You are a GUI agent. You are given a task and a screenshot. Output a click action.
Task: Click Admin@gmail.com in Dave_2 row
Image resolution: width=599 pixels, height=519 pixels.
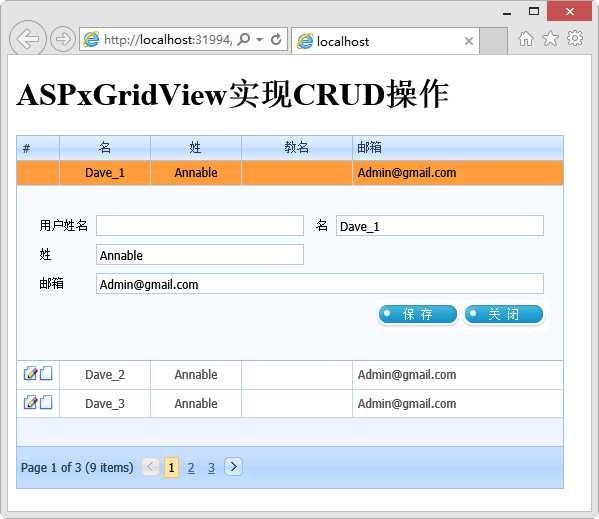[407, 375]
